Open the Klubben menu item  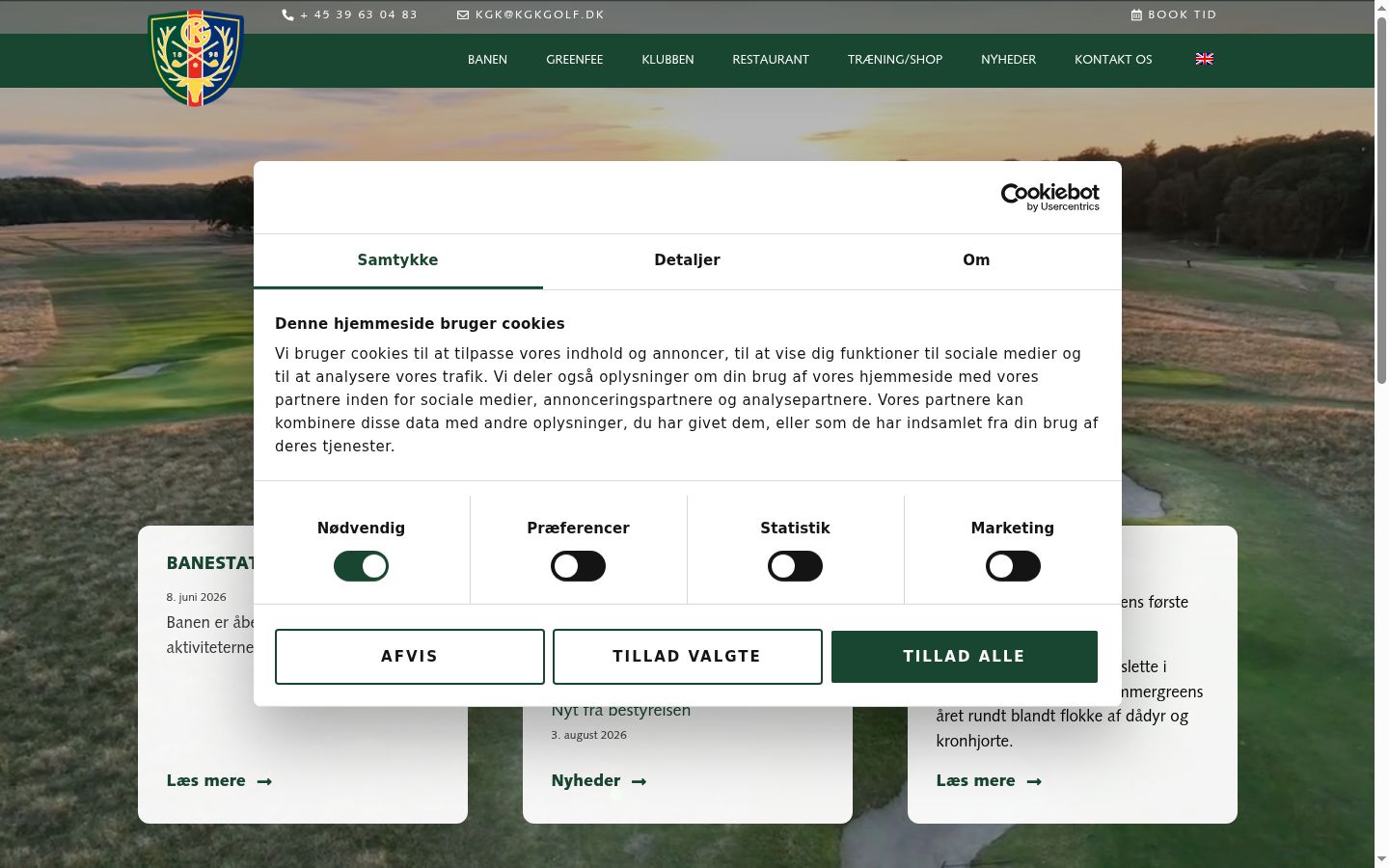(x=667, y=60)
